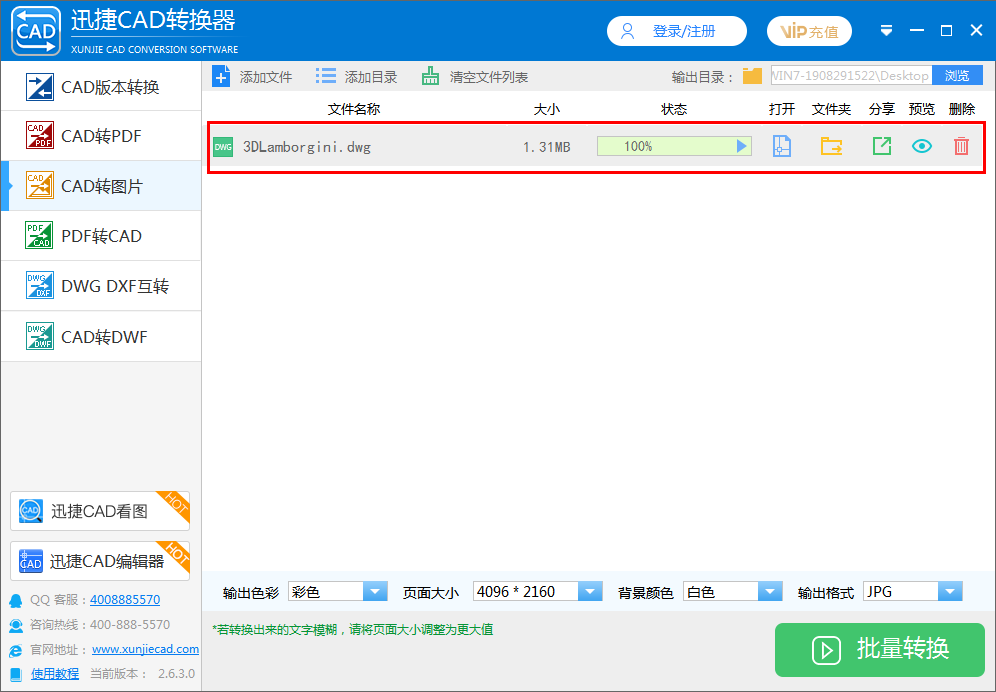Screen dimensions: 996x692
Task: Open 迅捷CAD编辑器 promo button
Action: (x=100, y=560)
